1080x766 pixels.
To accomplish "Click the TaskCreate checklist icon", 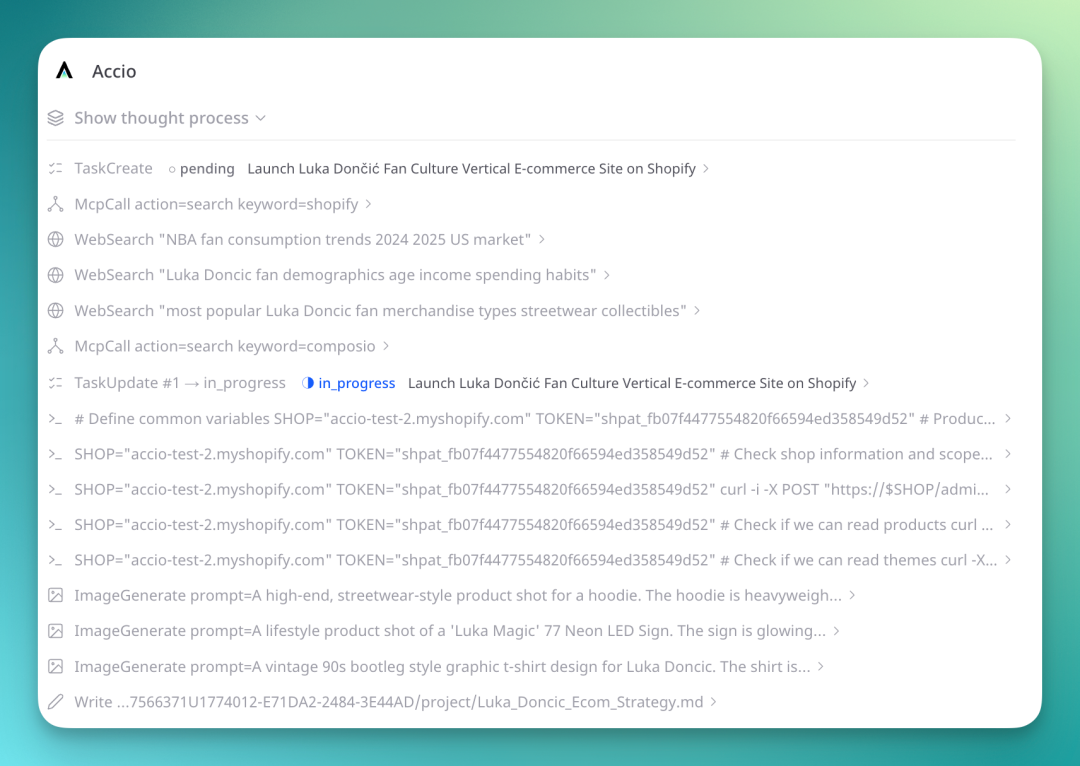I will click(56, 168).
